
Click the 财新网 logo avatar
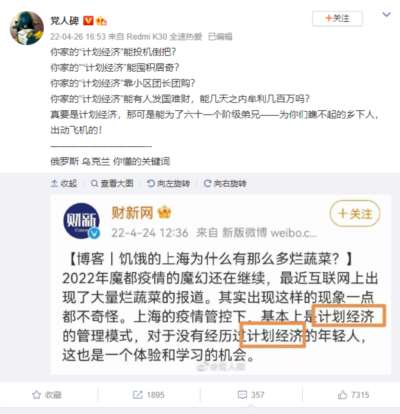coord(82,221)
